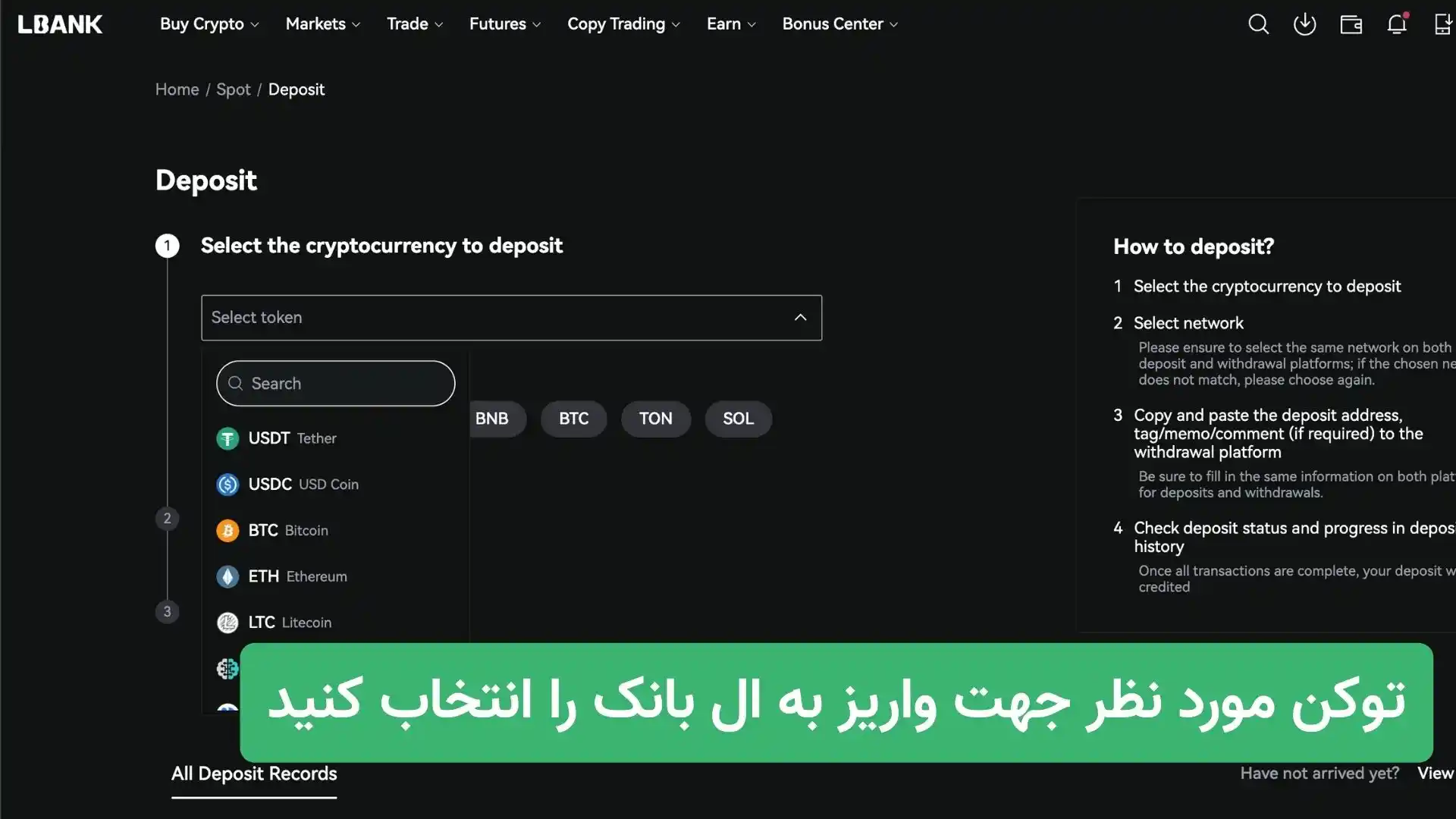
Task: Choose BTC Bitcoin in token list
Action: (288, 530)
